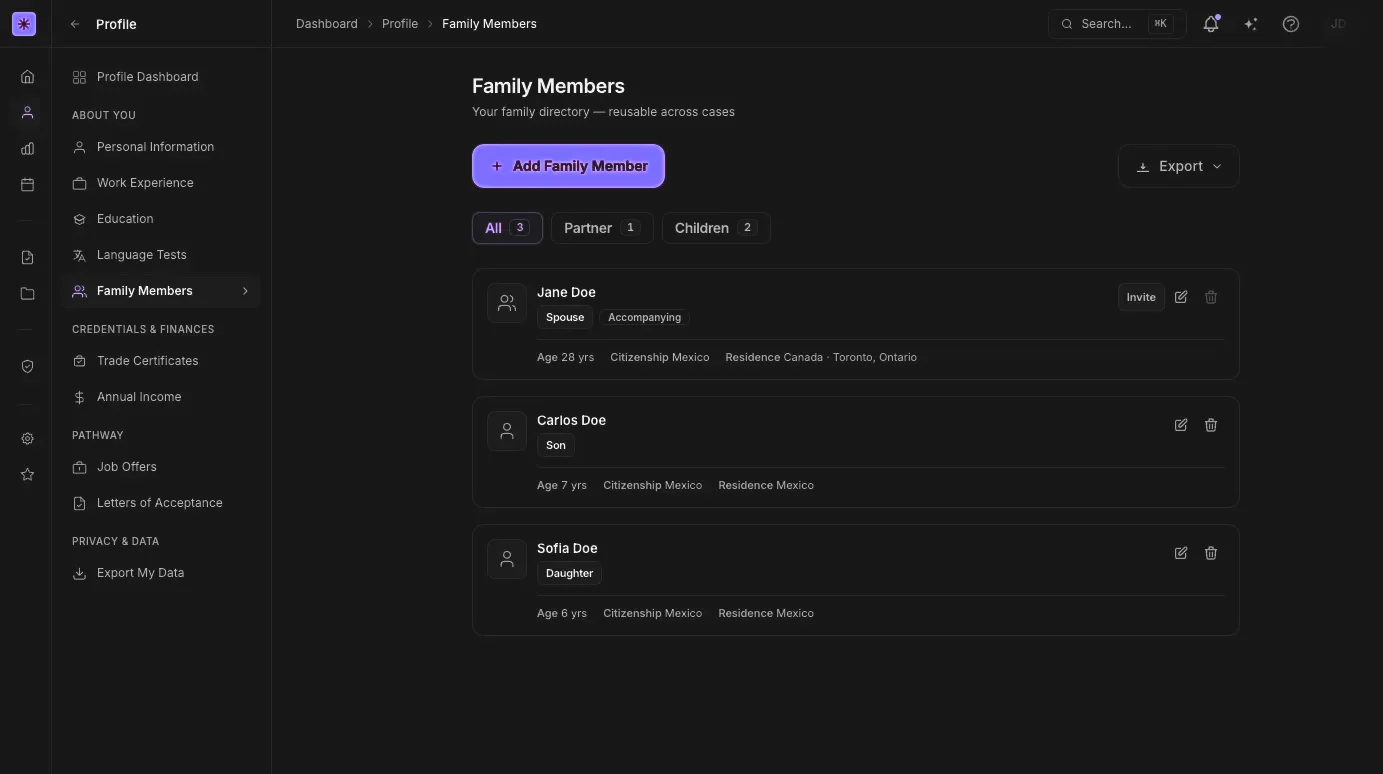Screen dimensions: 1383x774
Task: Edit Sofia Doe's entry
Action: (1181, 553)
